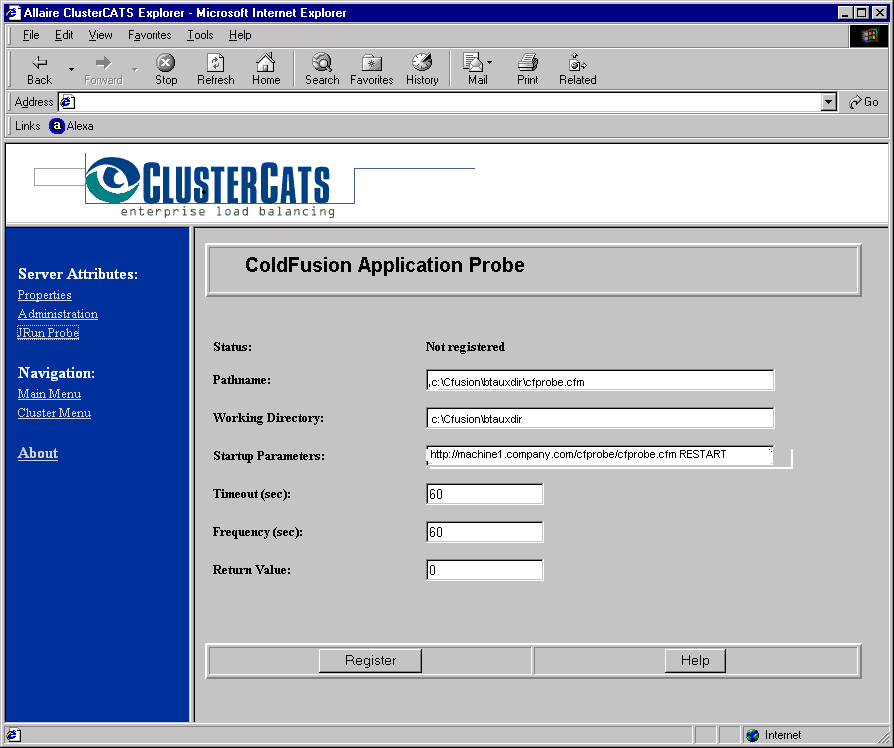
Task: Click the Forward toolbar button
Action: pos(103,70)
